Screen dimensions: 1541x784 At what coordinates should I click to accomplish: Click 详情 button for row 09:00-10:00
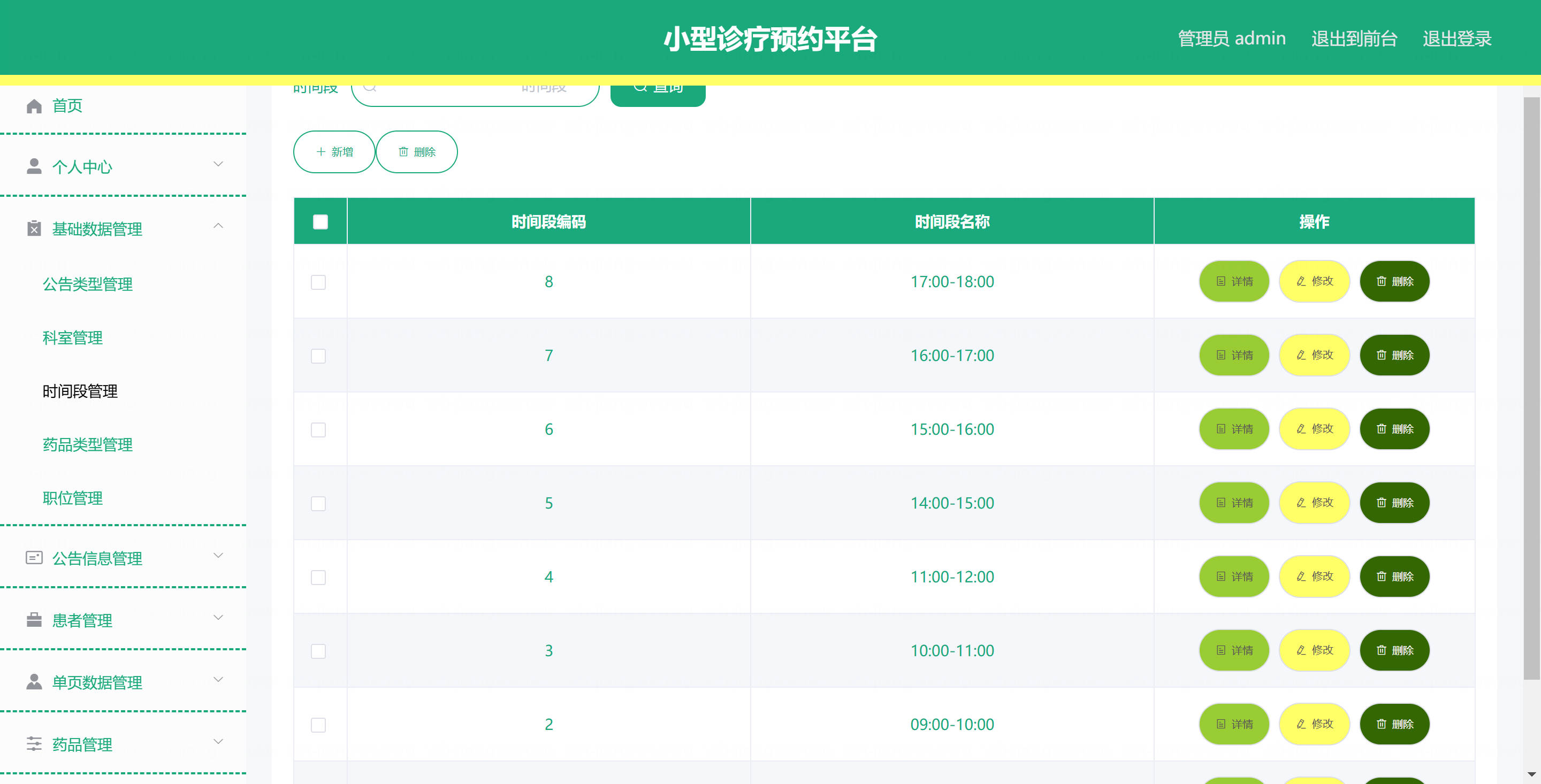1233,724
